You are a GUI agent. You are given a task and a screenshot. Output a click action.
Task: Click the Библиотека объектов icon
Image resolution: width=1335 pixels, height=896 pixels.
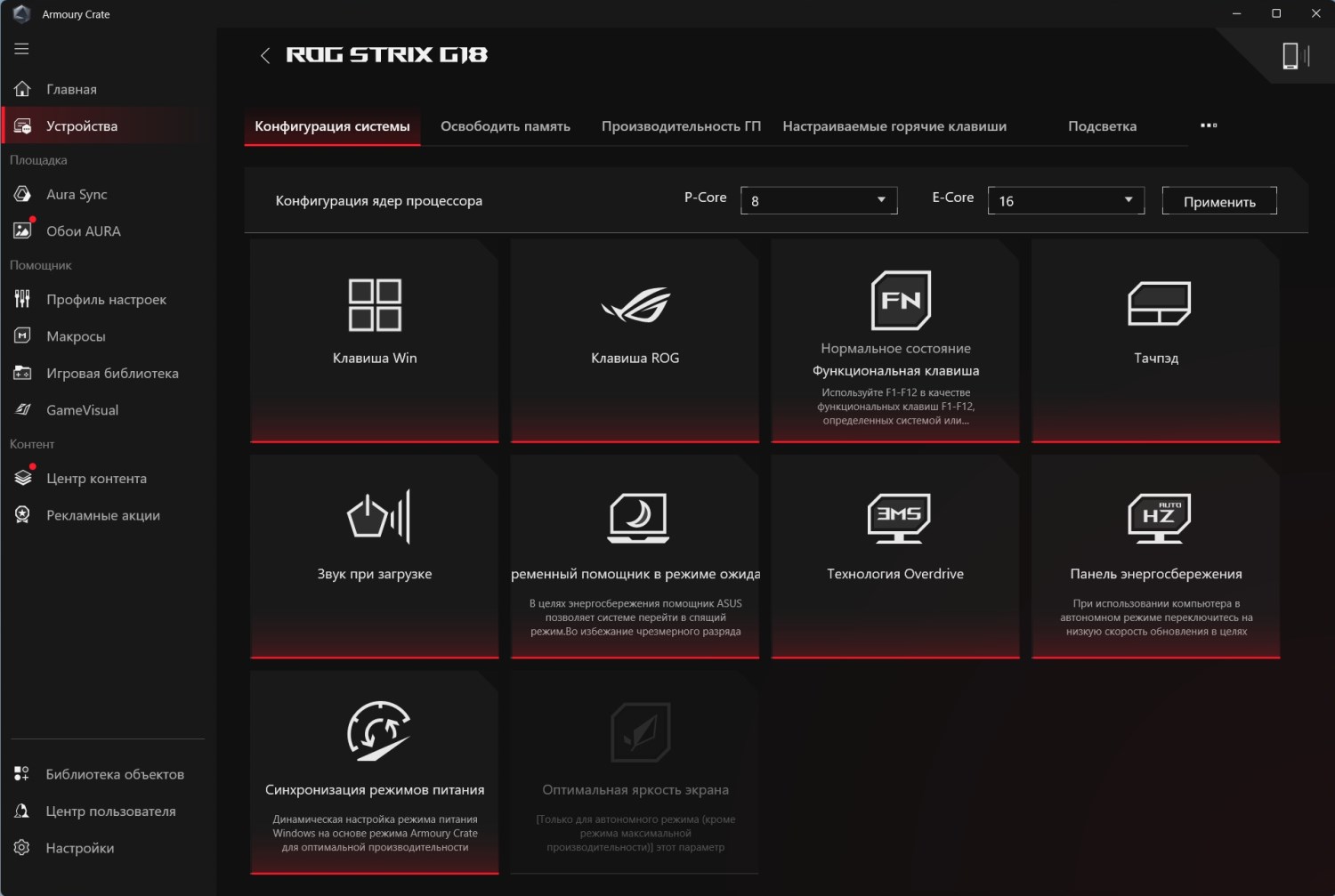[x=22, y=774]
